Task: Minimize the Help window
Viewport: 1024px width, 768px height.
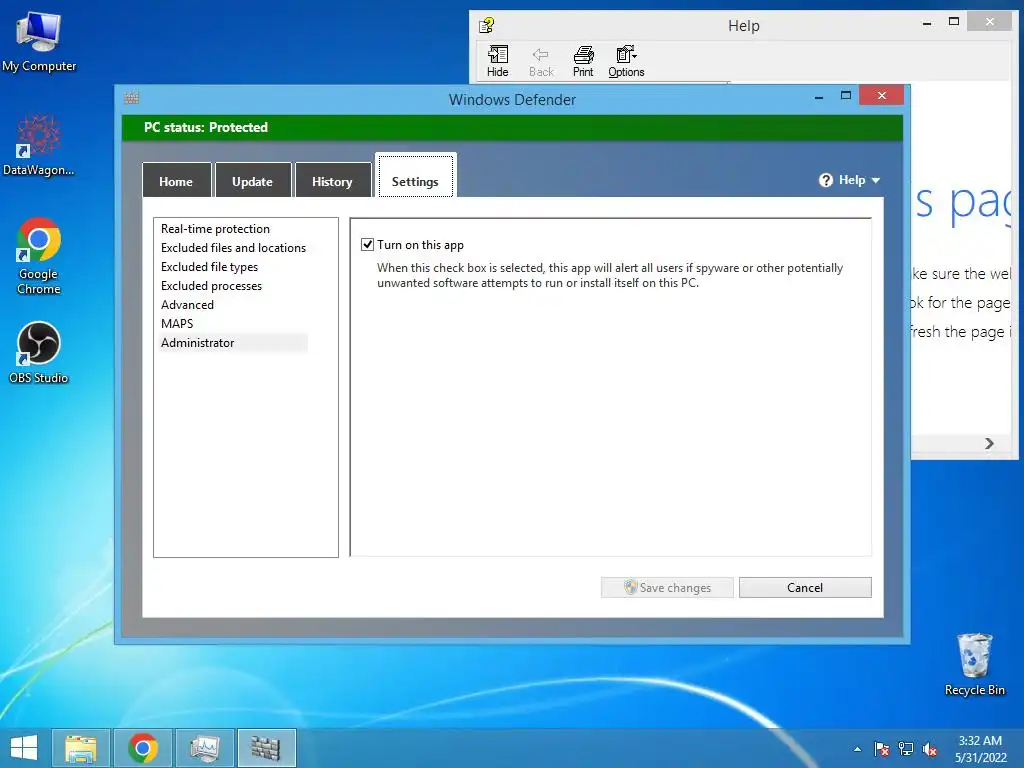Action: pyautogui.click(x=927, y=22)
